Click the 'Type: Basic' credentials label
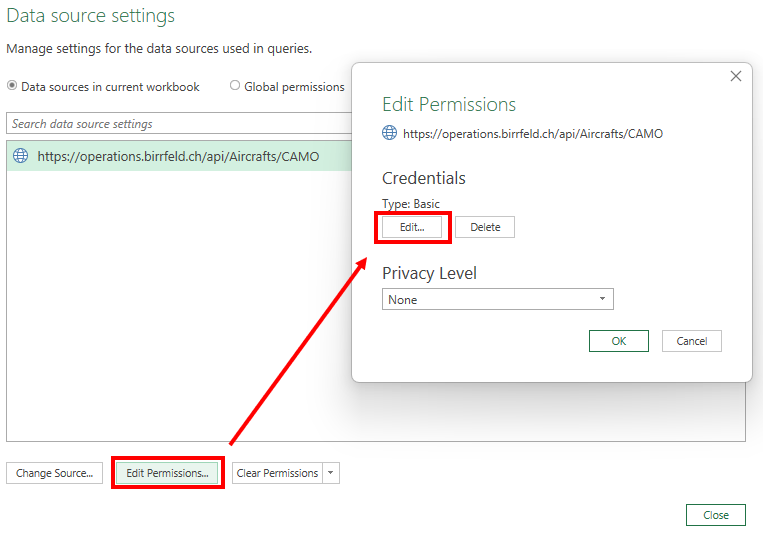763x539 pixels. click(411, 204)
